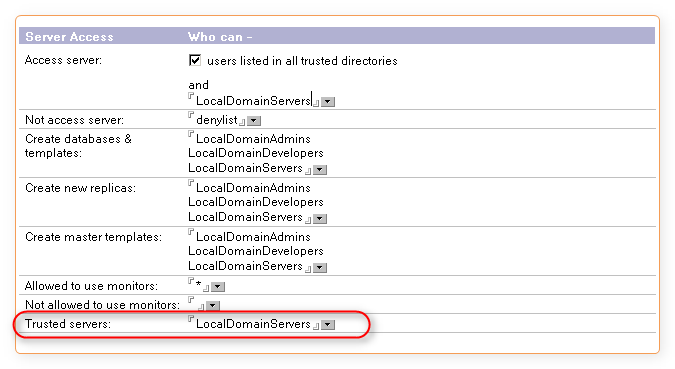
Task: Open Not access server dropdown arrow
Action: (254, 121)
